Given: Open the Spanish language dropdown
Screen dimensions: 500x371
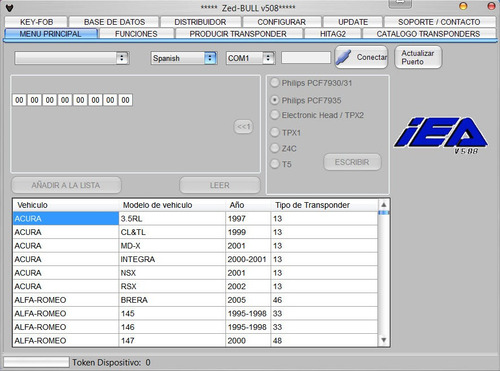Looking at the screenshot, I should (x=184, y=58).
